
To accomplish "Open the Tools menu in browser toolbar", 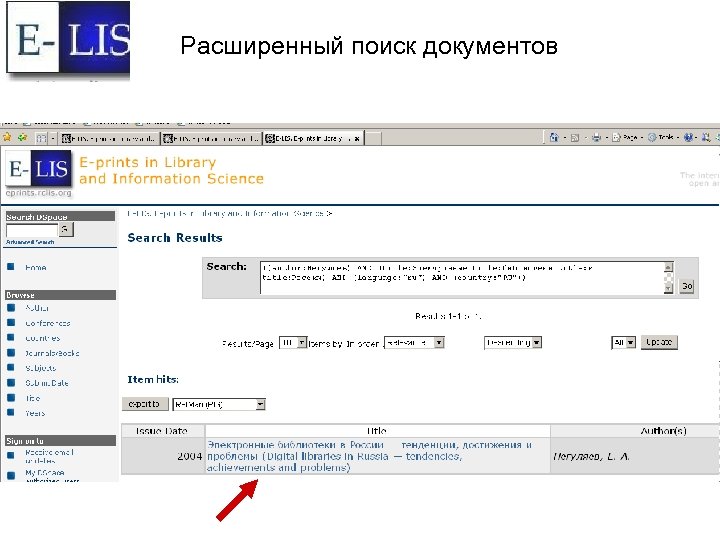I will [663, 137].
